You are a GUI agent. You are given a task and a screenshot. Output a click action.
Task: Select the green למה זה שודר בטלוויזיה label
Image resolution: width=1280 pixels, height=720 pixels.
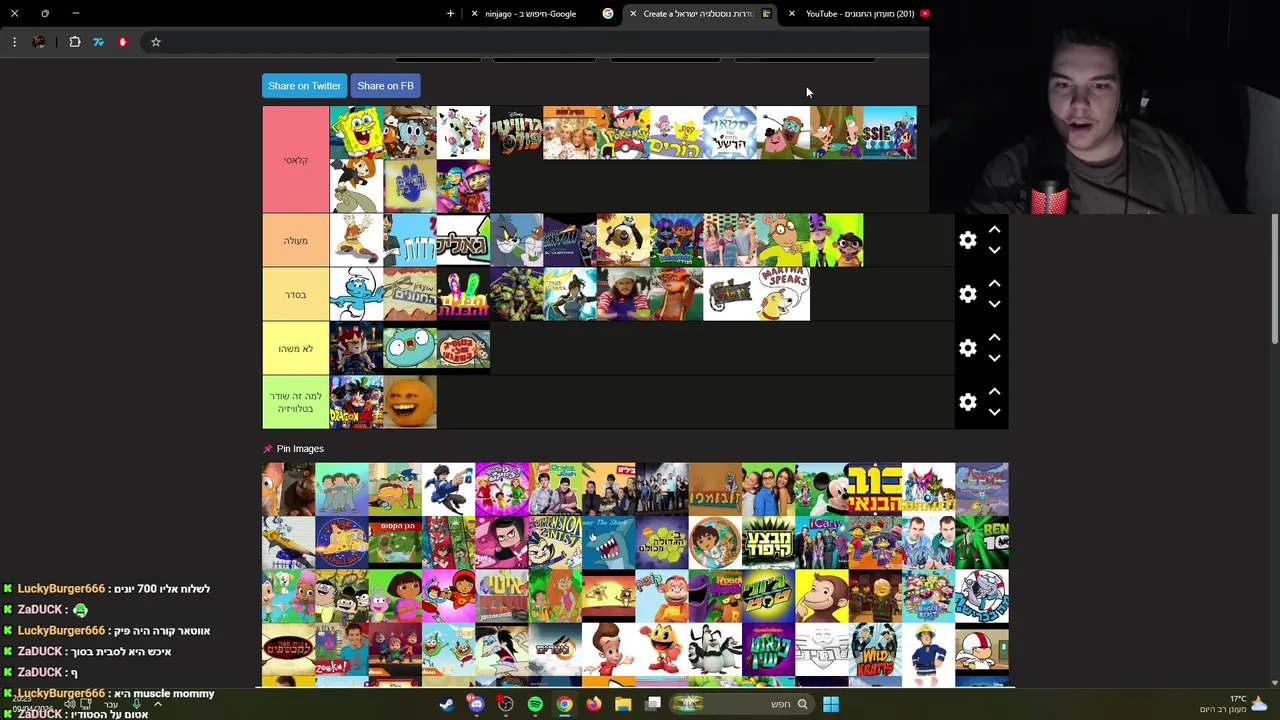pyautogui.click(x=295, y=402)
